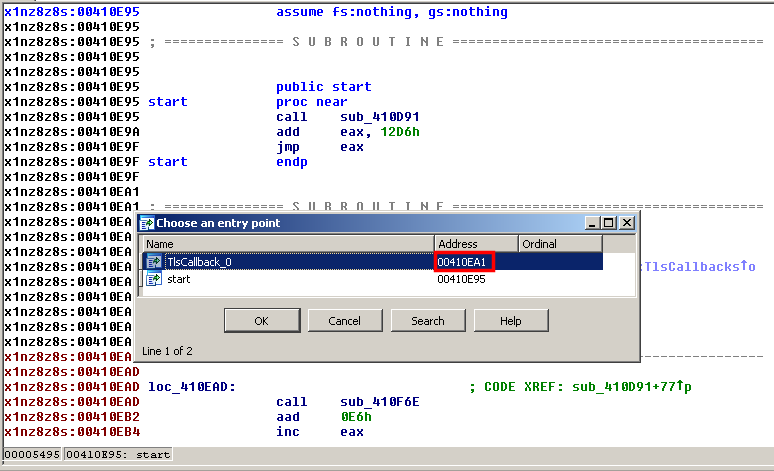Click address 00410EA1 in the list

pyautogui.click(x=463, y=262)
